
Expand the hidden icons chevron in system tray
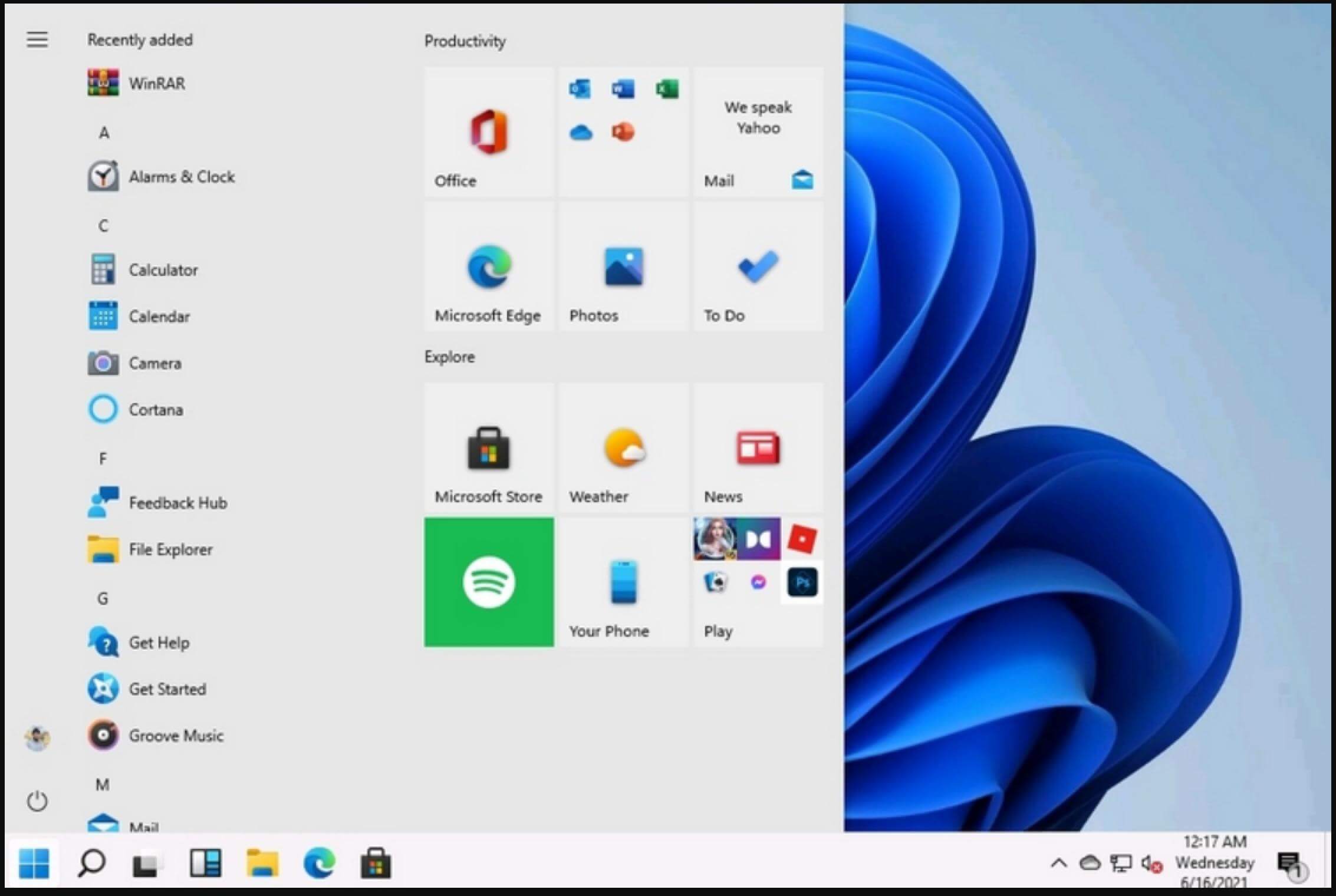coord(1059,863)
